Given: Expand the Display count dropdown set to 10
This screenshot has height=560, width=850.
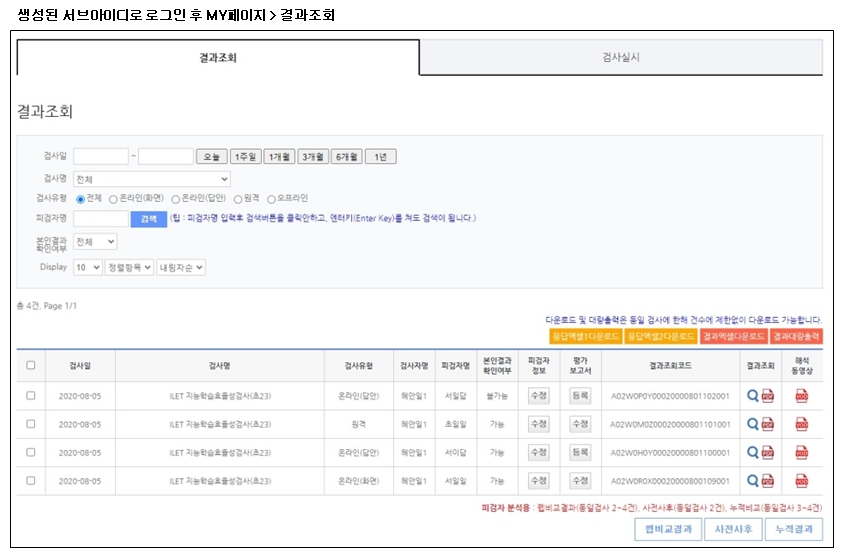Looking at the screenshot, I should pyautogui.click(x=88, y=267).
